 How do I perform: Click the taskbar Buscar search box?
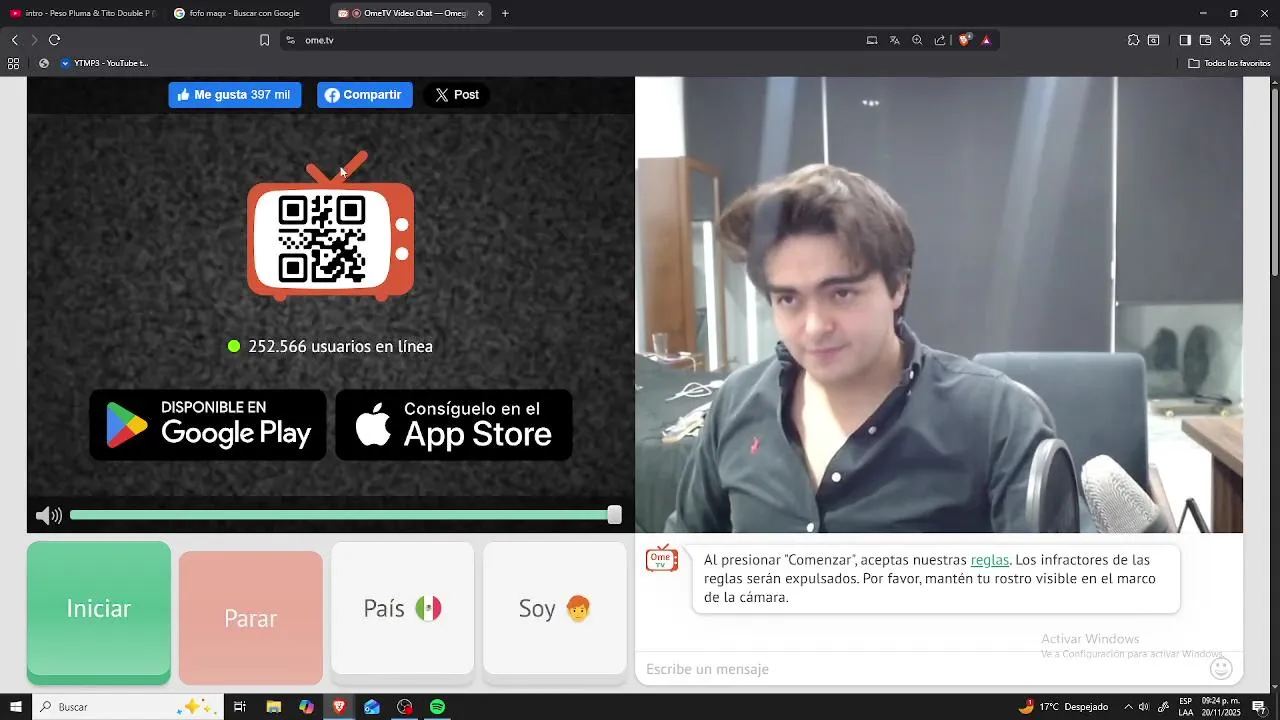tap(127, 707)
